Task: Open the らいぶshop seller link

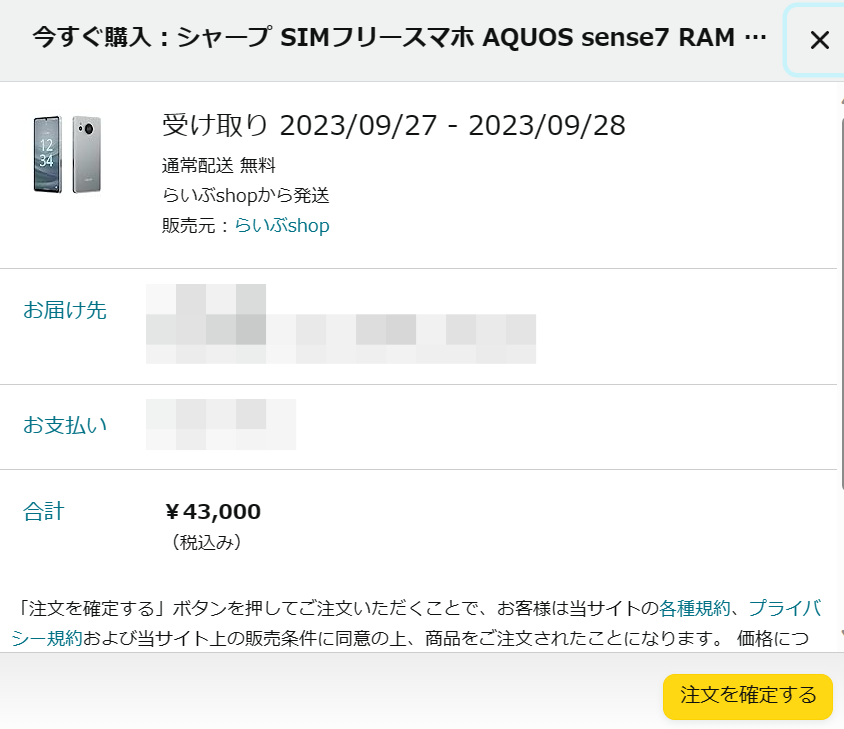Action: [282, 225]
